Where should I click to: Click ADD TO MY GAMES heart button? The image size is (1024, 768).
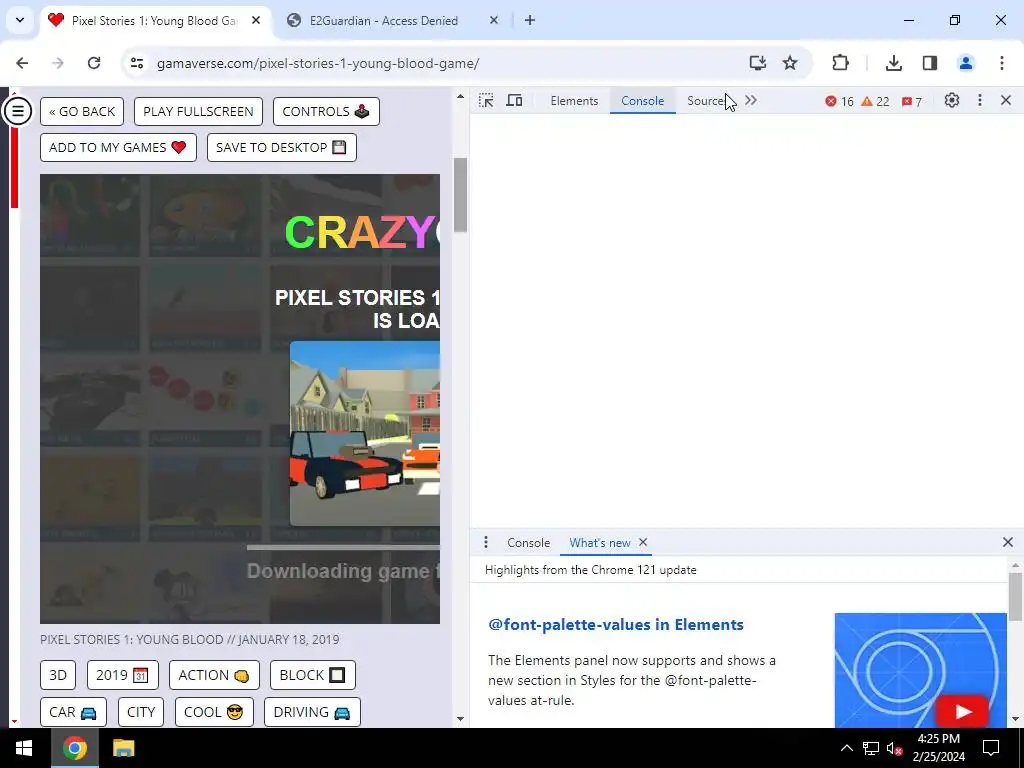118,148
